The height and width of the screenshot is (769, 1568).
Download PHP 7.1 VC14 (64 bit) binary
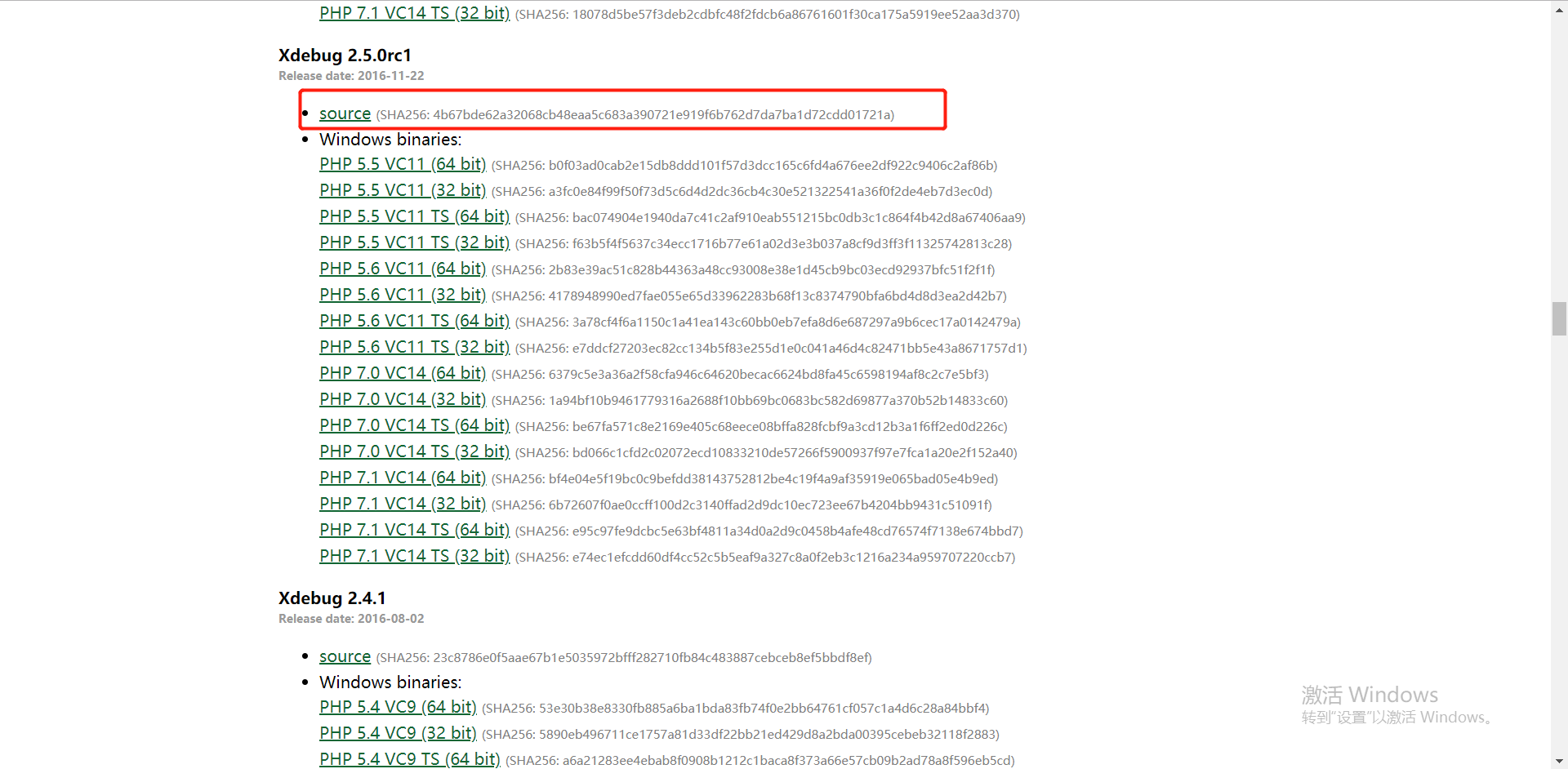(x=403, y=478)
